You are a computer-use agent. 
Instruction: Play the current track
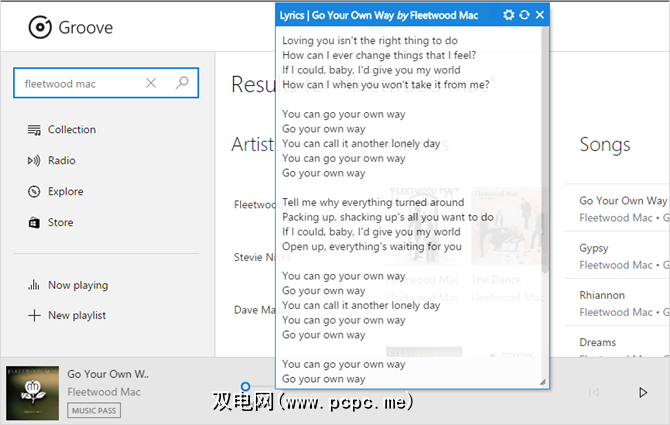[643, 392]
